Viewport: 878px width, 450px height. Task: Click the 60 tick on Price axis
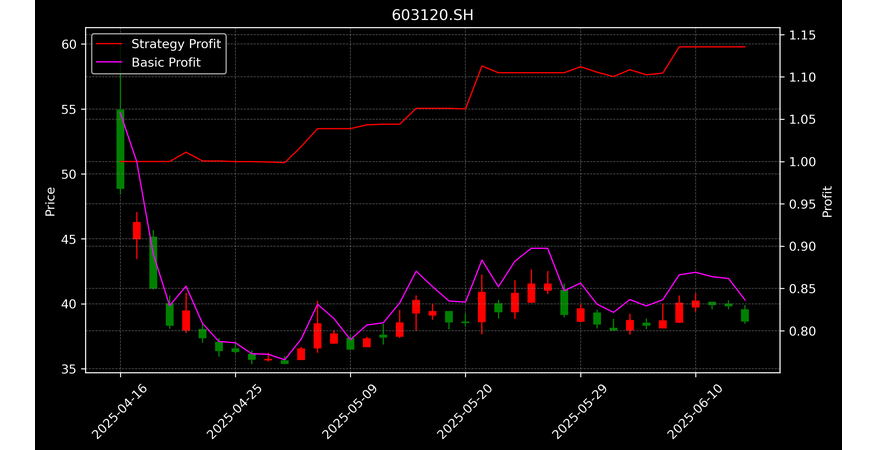(69, 44)
